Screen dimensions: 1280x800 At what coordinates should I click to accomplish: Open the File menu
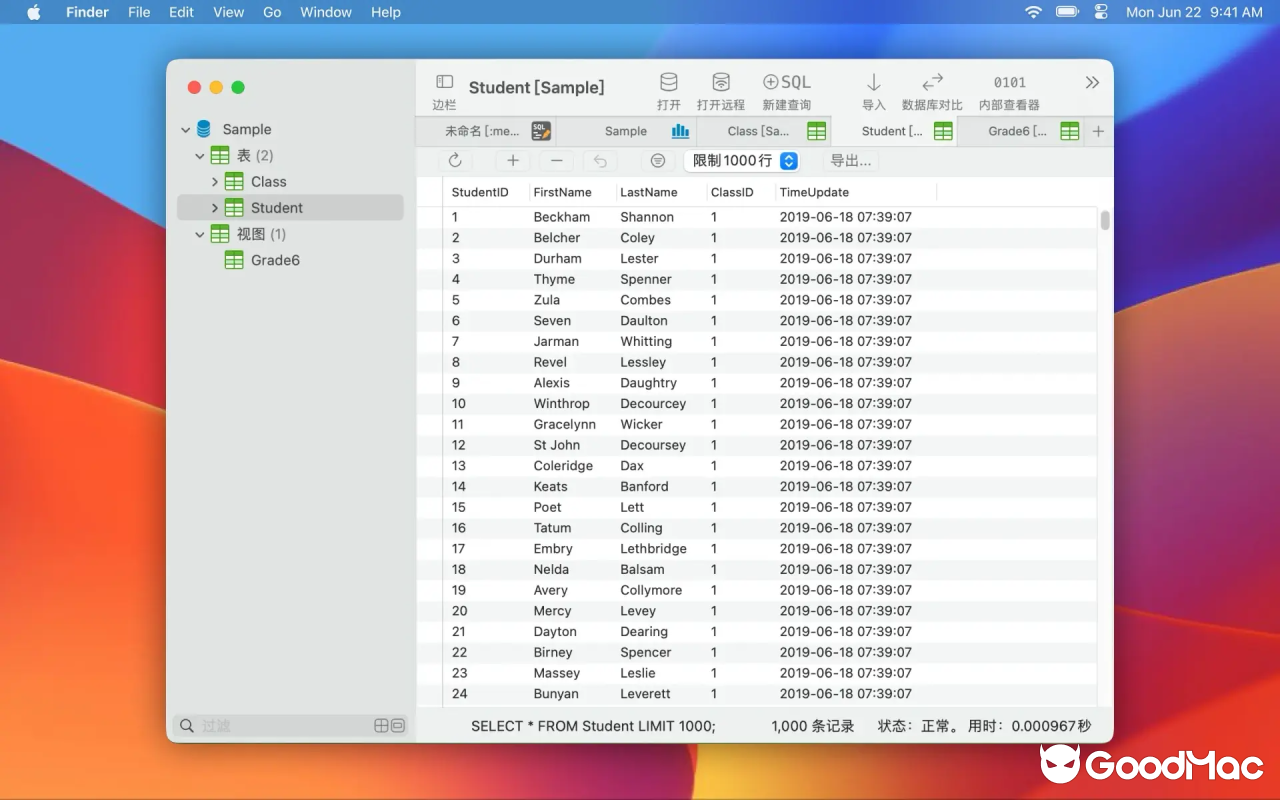139,12
